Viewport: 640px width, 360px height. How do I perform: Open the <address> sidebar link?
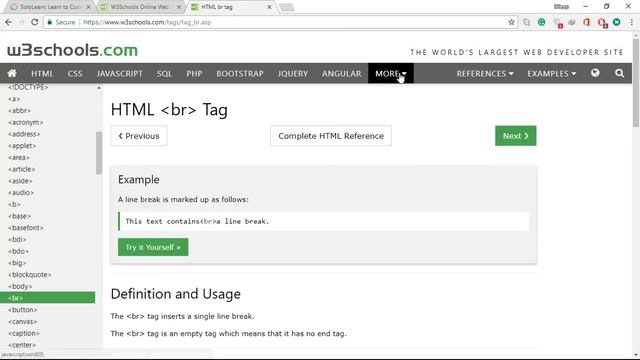(24, 134)
